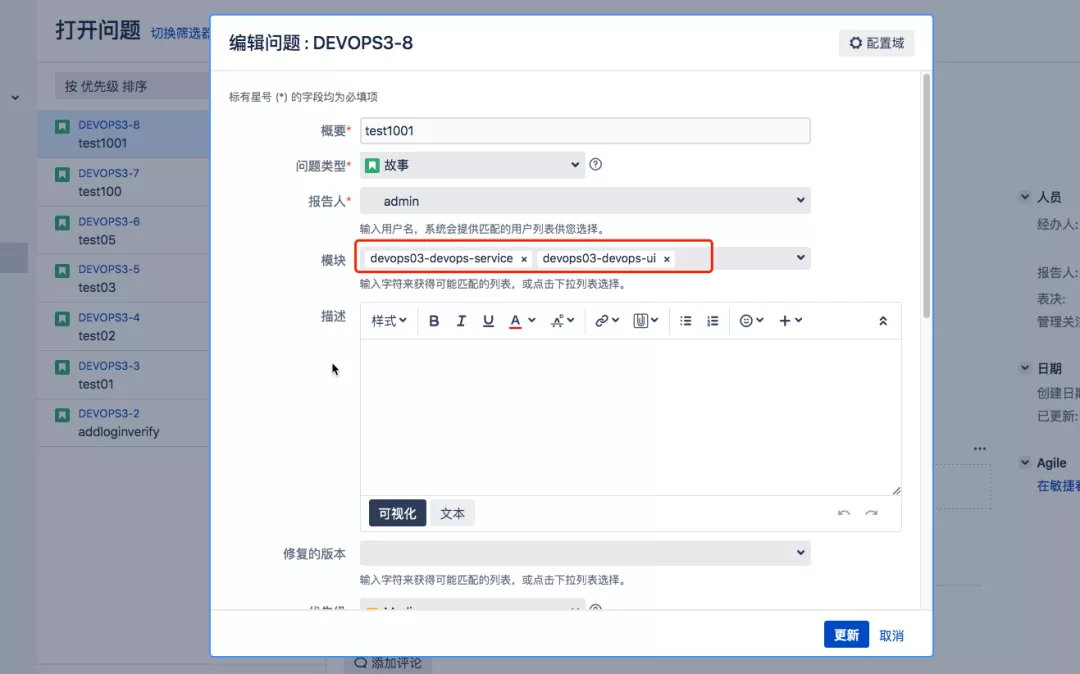Select issue DEVOPS3-2 addloginverify
Image resolution: width=1080 pixels, height=674 pixels.
[x=123, y=423]
